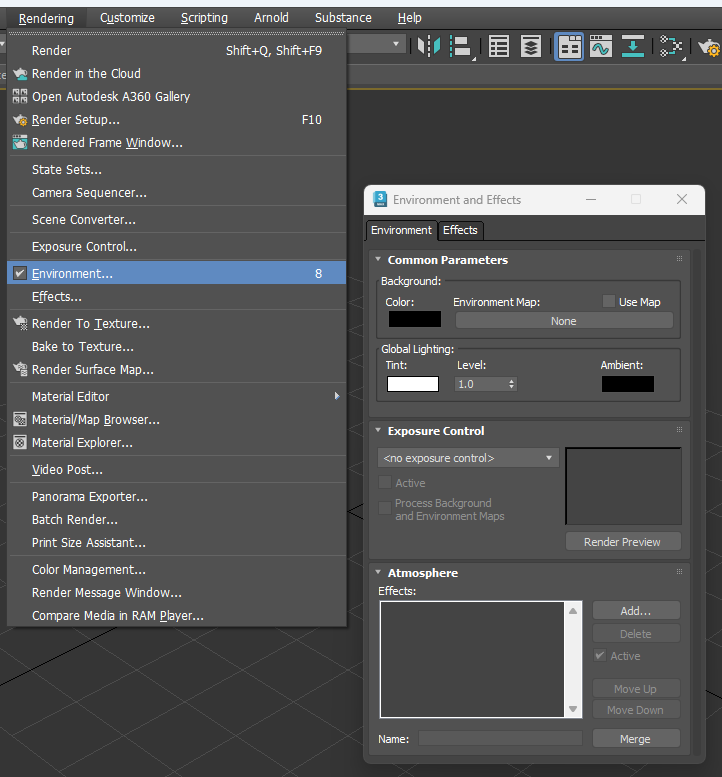Expand the Material Editor submenu arrow
This screenshot has width=722, height=777.
(x=337, y=396)
